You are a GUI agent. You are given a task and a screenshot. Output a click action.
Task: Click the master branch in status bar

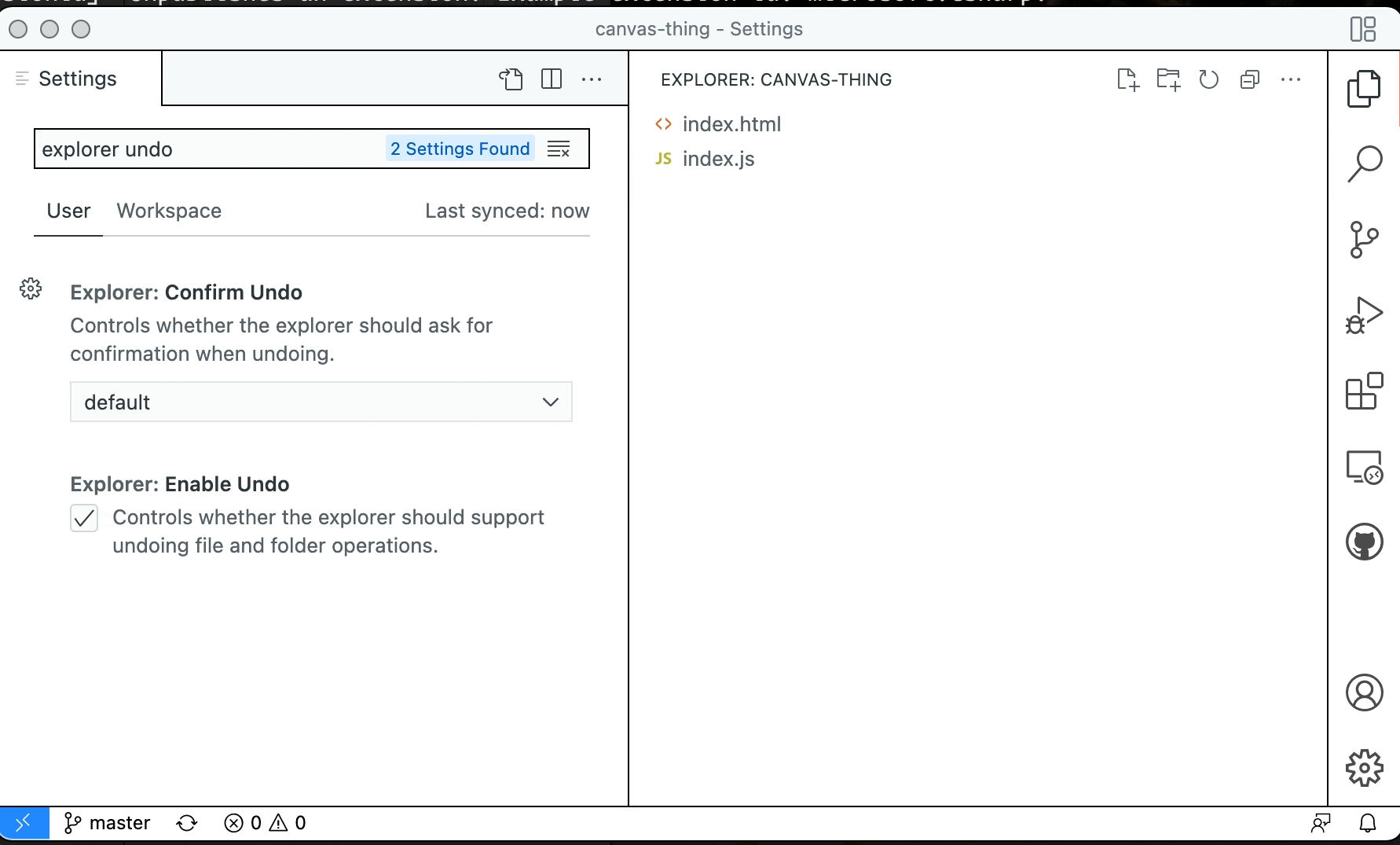point(107,823)
